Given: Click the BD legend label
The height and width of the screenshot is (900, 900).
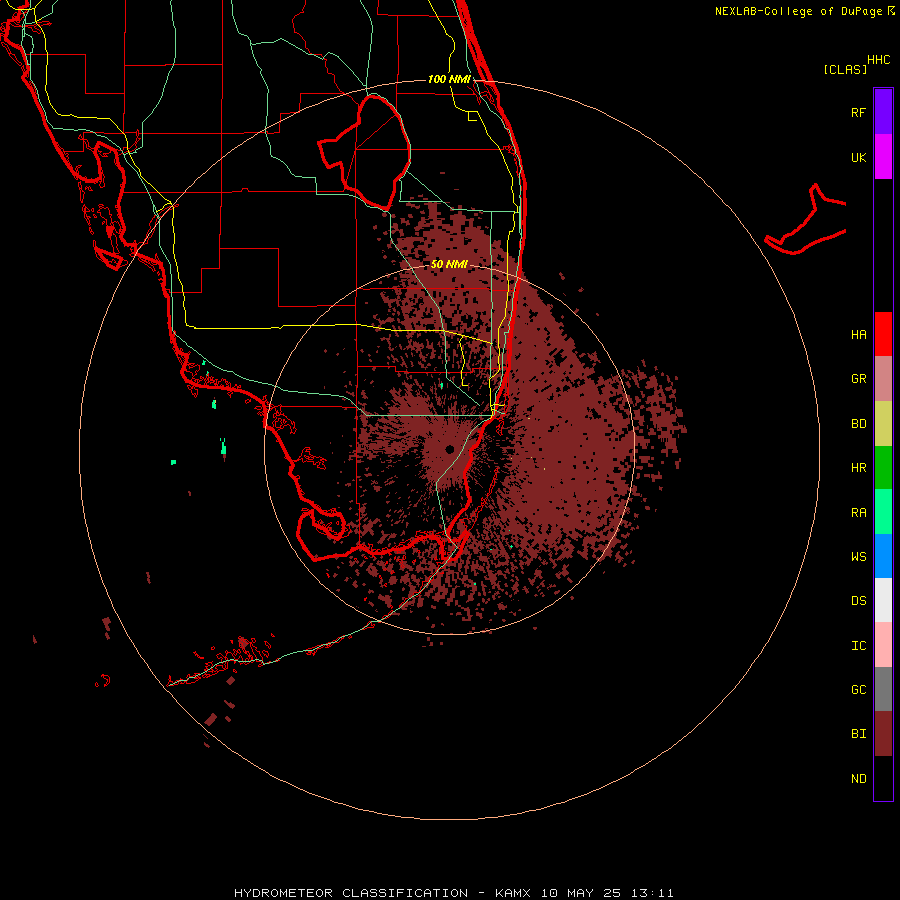Looking at the screenshot, I should point(858,424).
